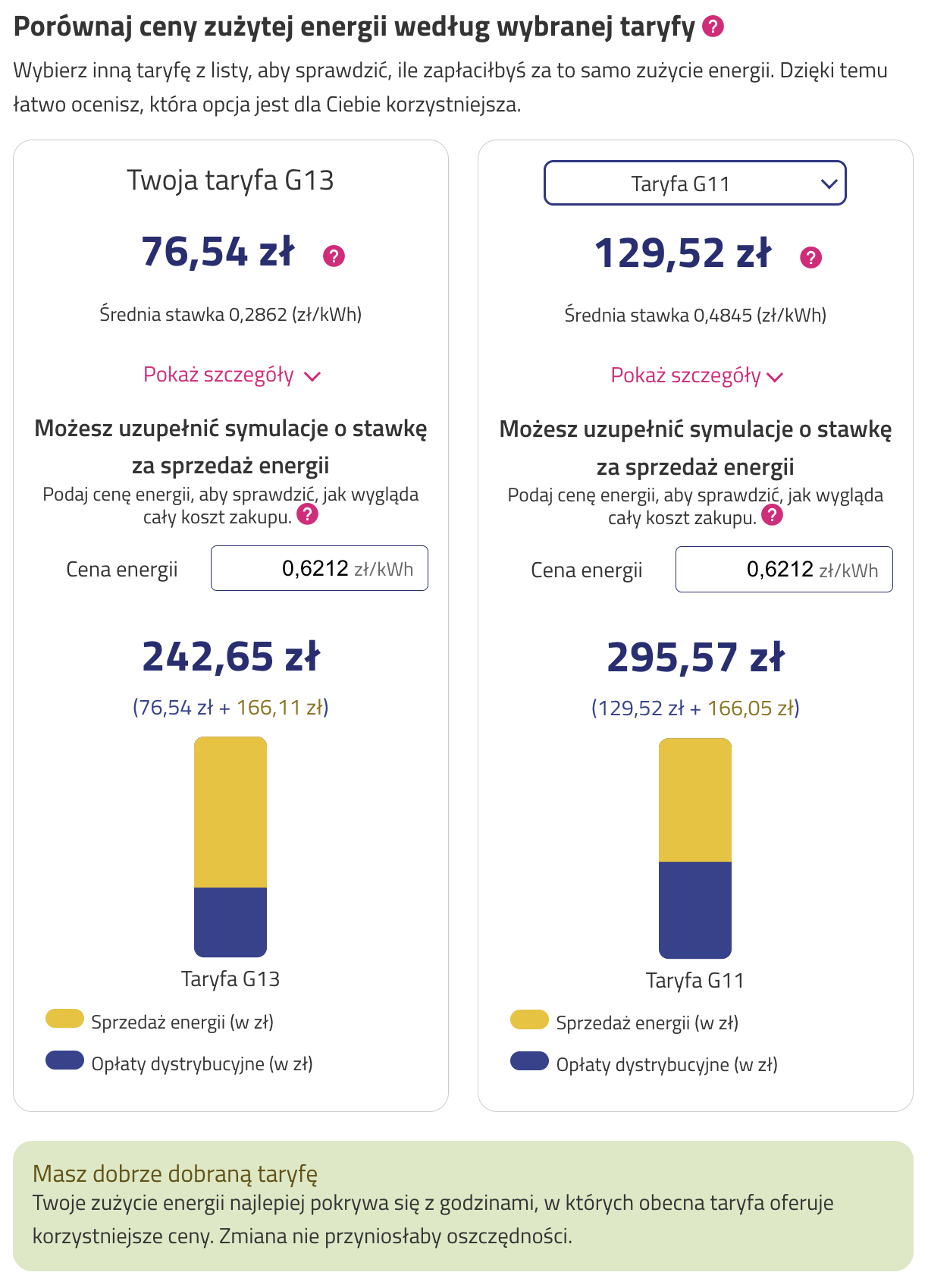The width and height of the screenshot is (928, 1288).
Task: Click yellow energy-sales segment of G11 bar
Action: (x=695, y=800)
